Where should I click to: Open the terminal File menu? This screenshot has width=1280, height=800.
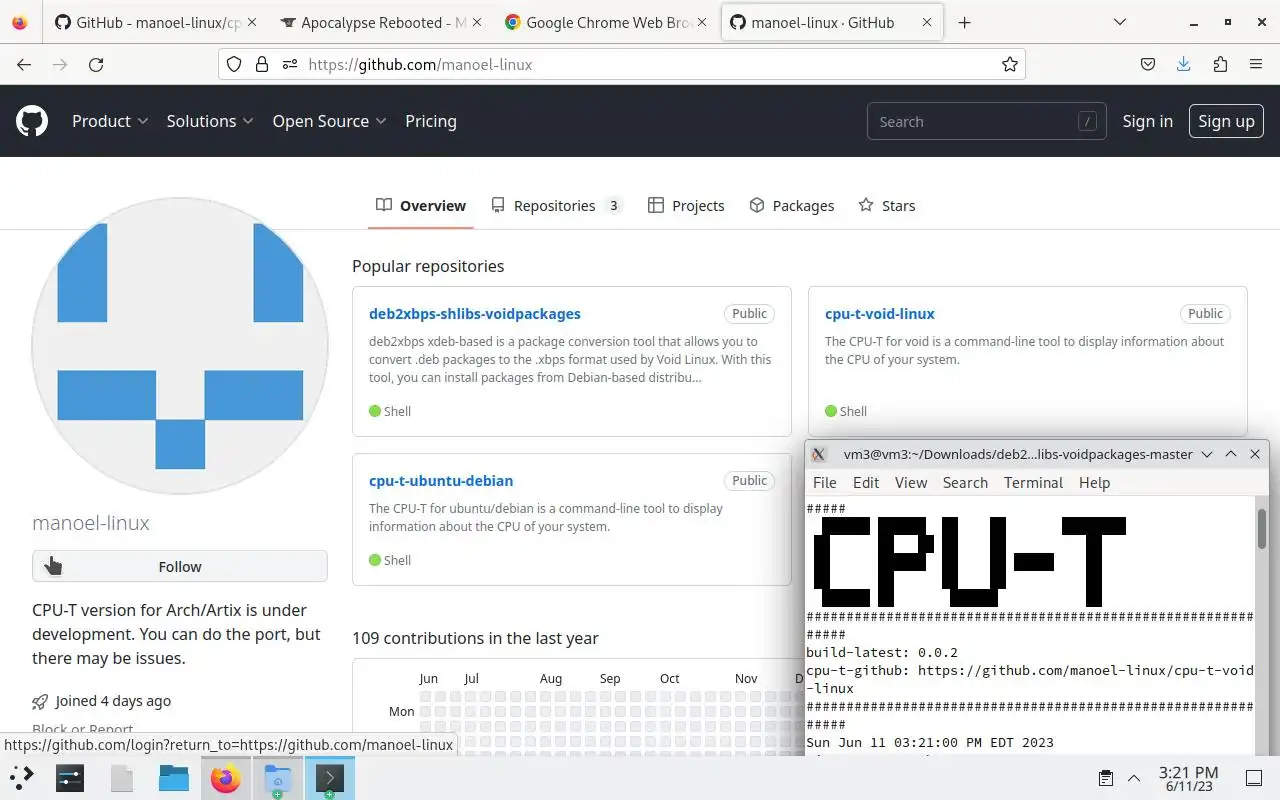[825, 482]
